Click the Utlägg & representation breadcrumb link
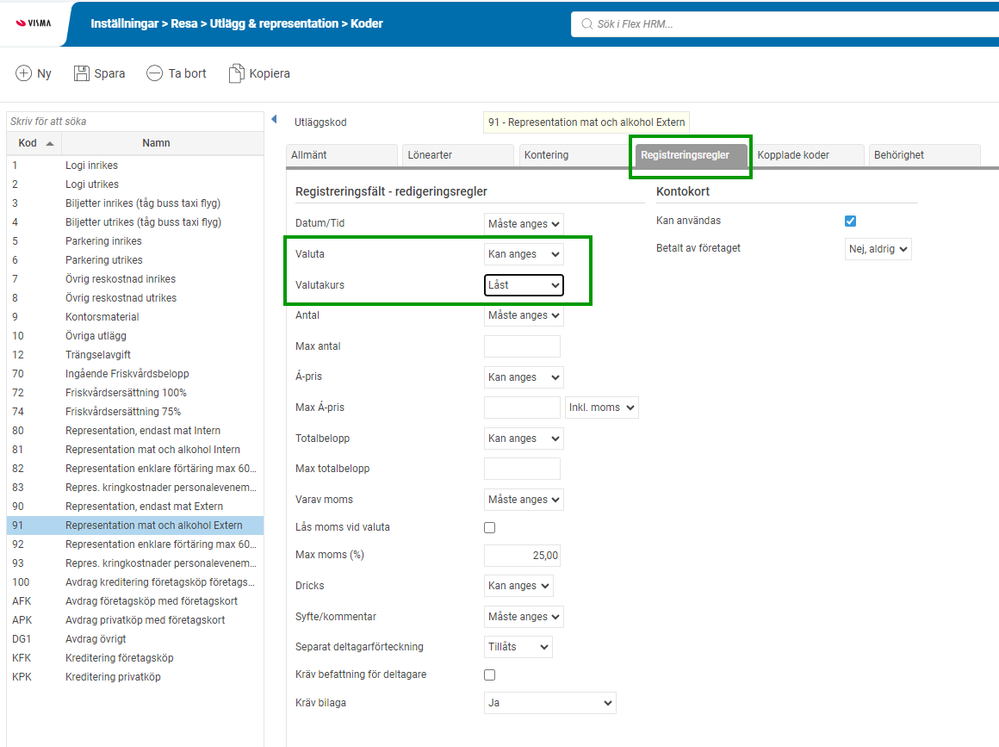The height and width of the screenshot is (747, 999). (274, 24)
